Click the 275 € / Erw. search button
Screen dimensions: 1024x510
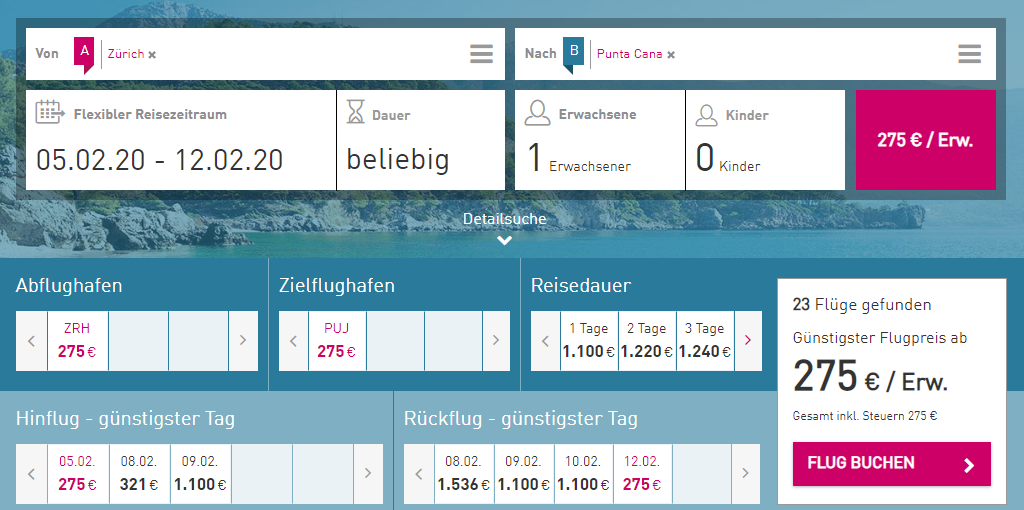click(925, 140)
